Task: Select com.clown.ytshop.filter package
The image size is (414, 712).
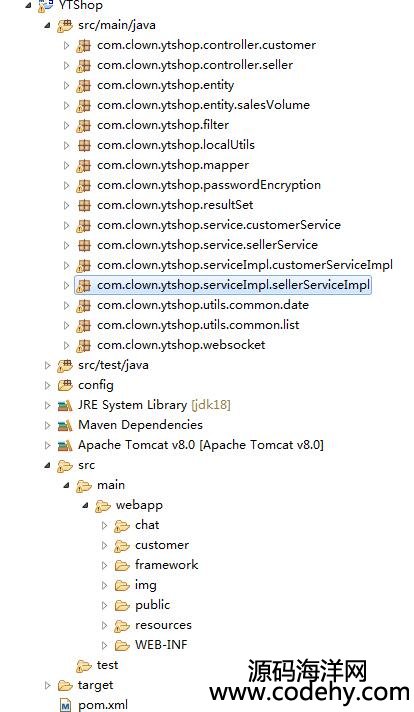Action: [x=163, y=125]
